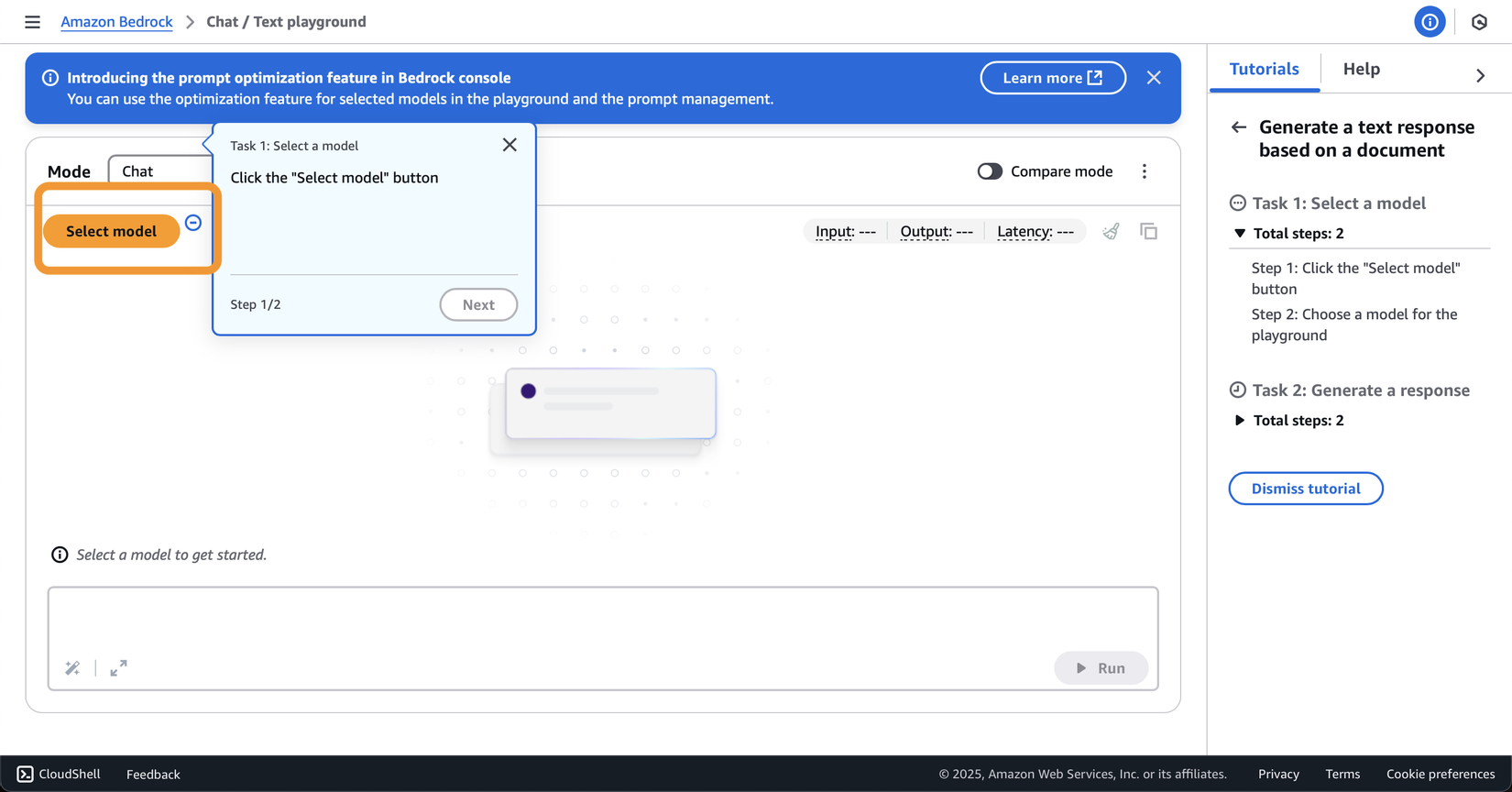
Task: Click the copy icon beside latency metrics
Action: [x=1148, y=232]
